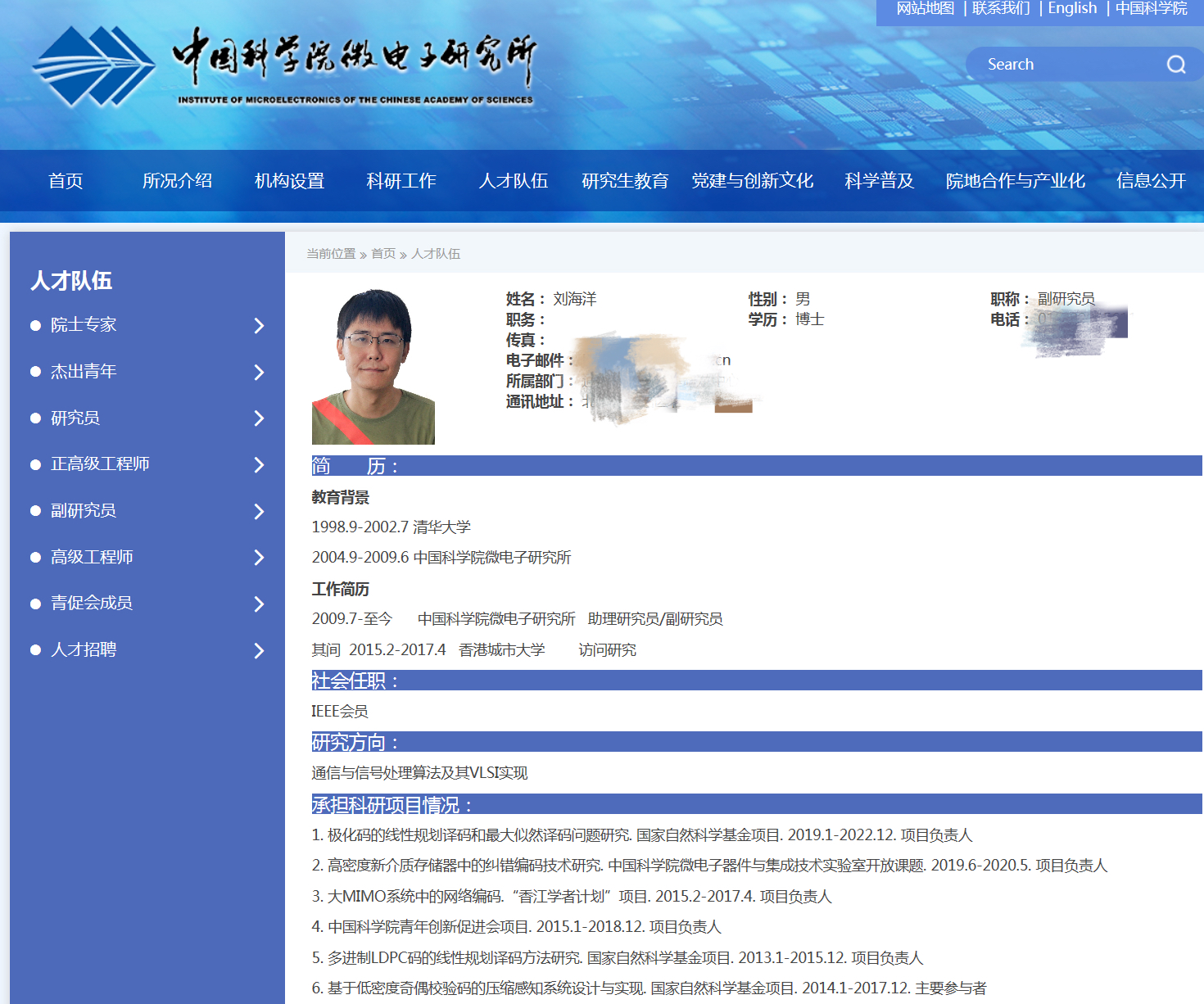Open 人才队伍 navigation menu
The width and height of the screenshot is (1204, 1004).
point(514,181)
